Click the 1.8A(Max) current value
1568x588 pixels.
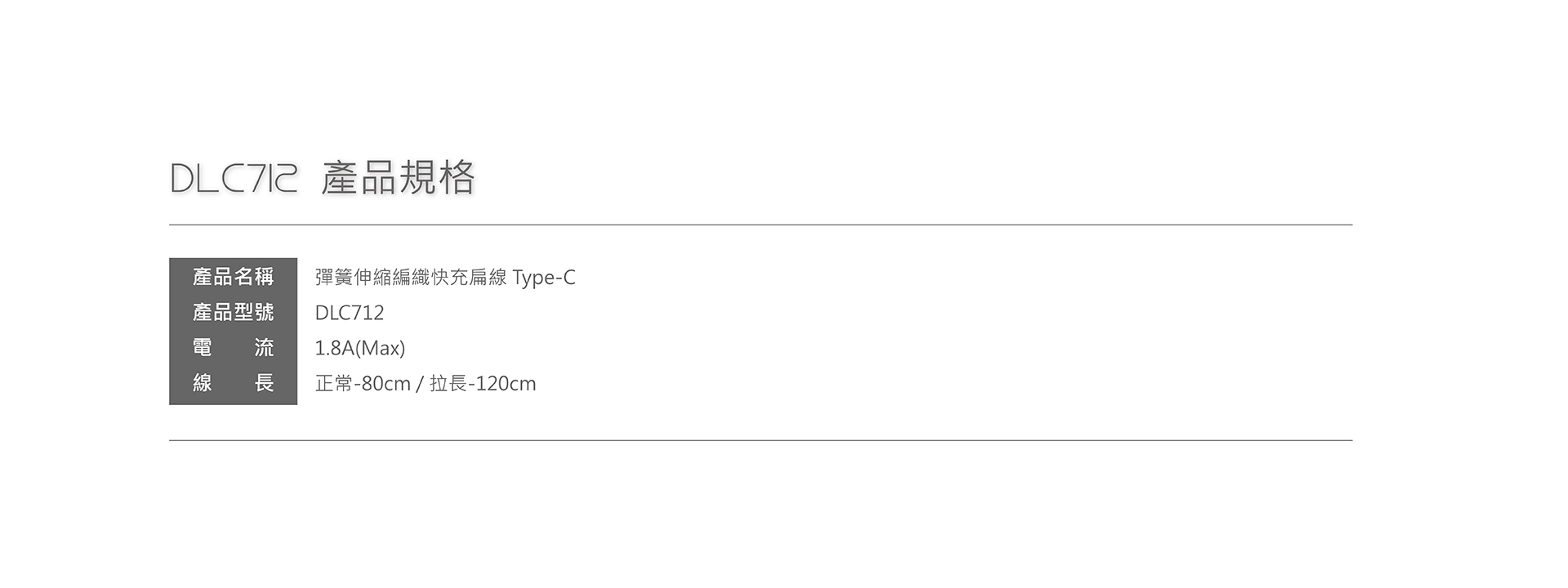click(360, 349)
